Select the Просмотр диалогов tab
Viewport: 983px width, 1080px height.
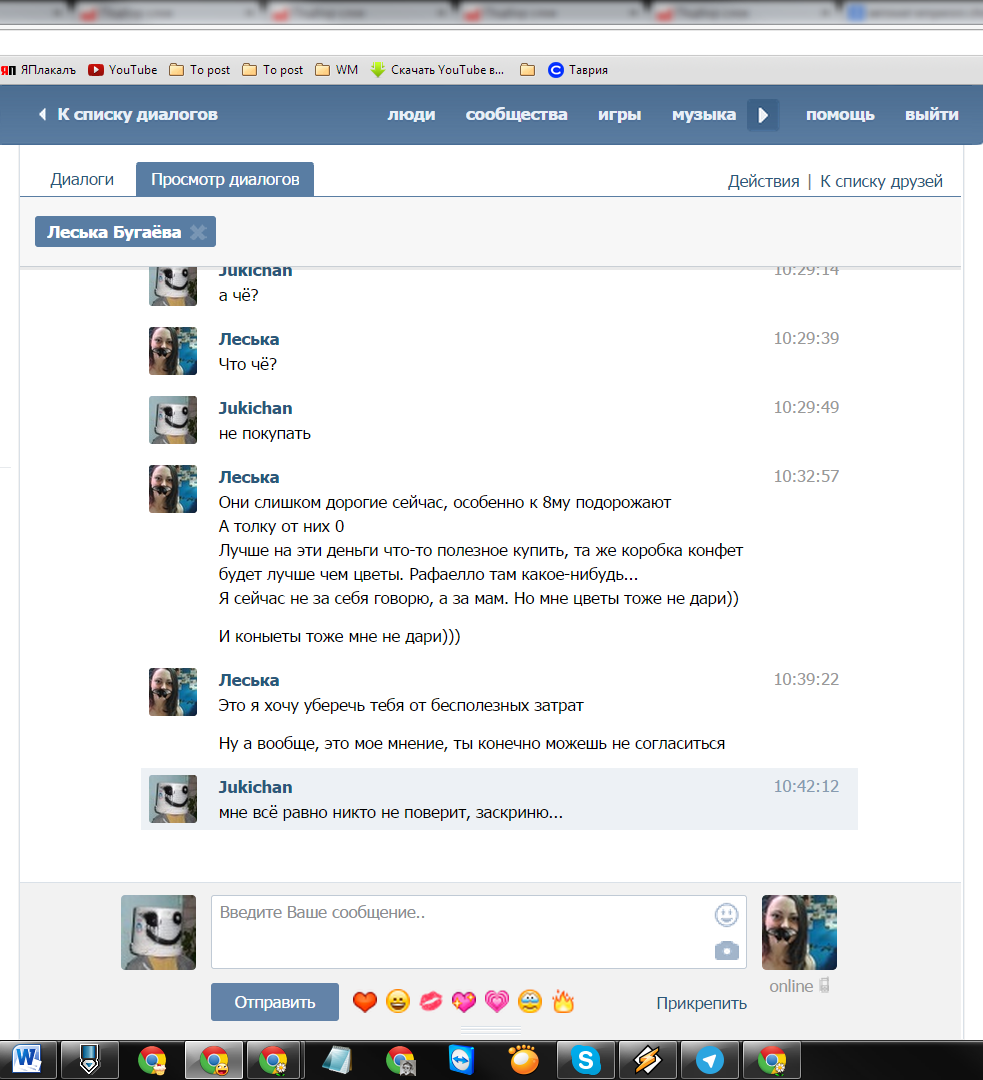pyautogui.click(x=225, y=179)
